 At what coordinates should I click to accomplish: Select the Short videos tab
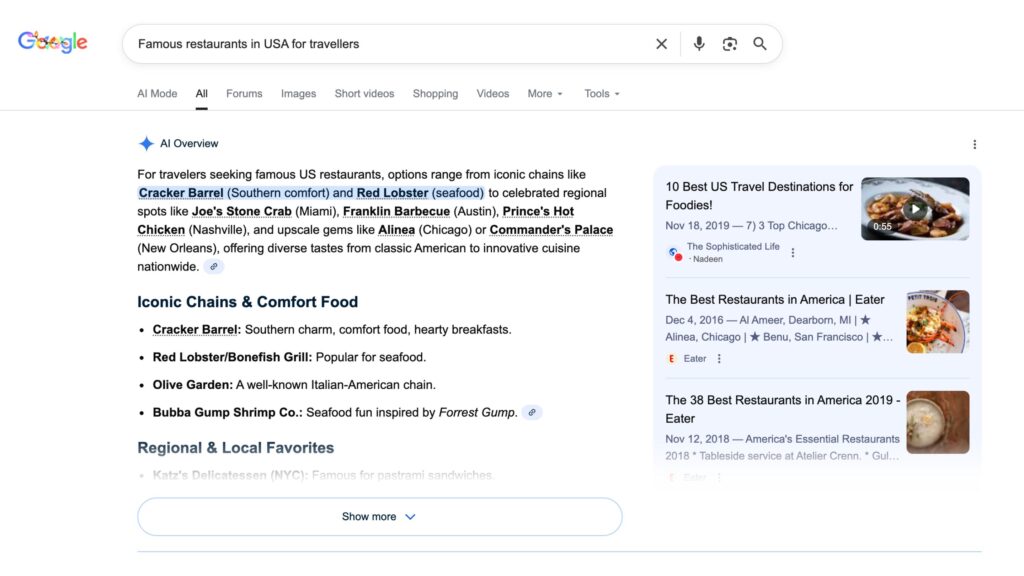pyautogui.click(x=364, y=94)
